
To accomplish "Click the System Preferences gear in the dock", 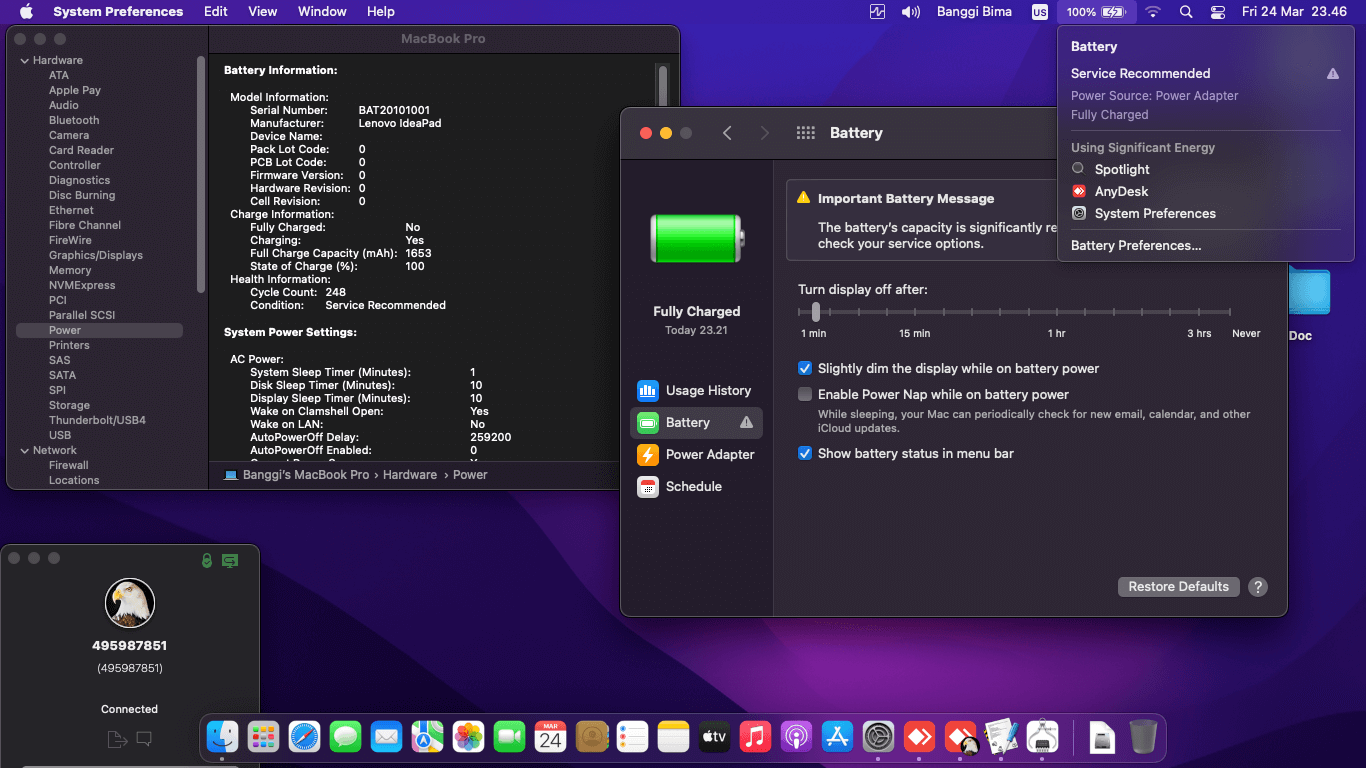I will pos(878,738).
